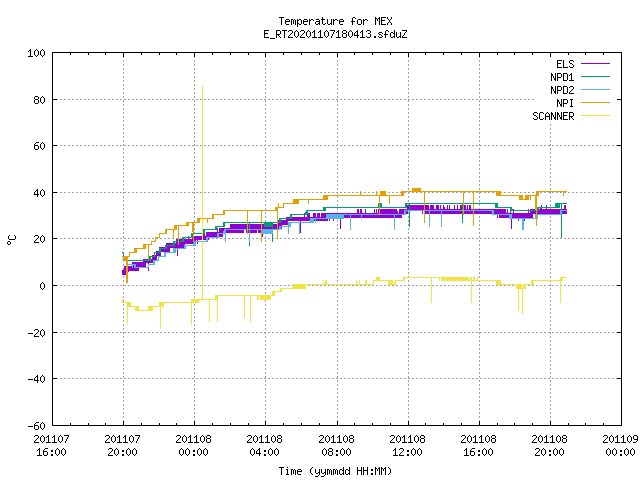This screenshot has width=640, height=480.
Task: Click the green NPD1 legend line sample
Action: (x=596, y=77)
